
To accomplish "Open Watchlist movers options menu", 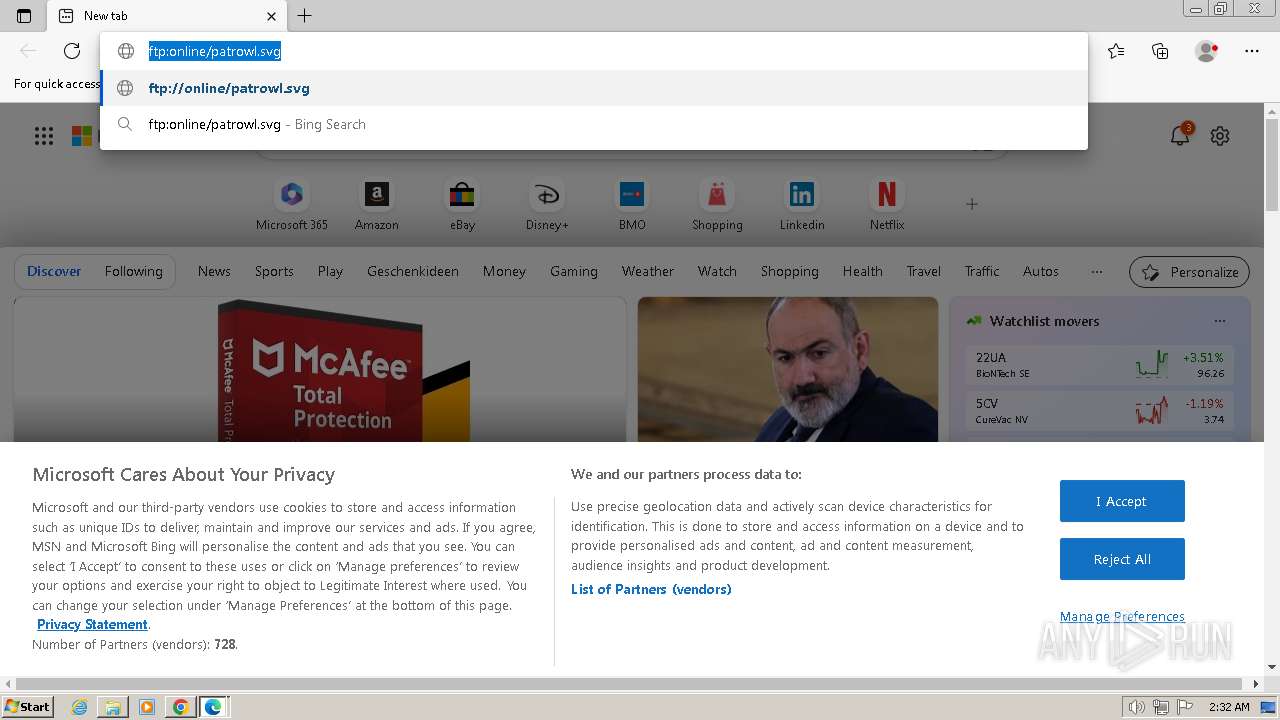I will (x=1219, y=321).
